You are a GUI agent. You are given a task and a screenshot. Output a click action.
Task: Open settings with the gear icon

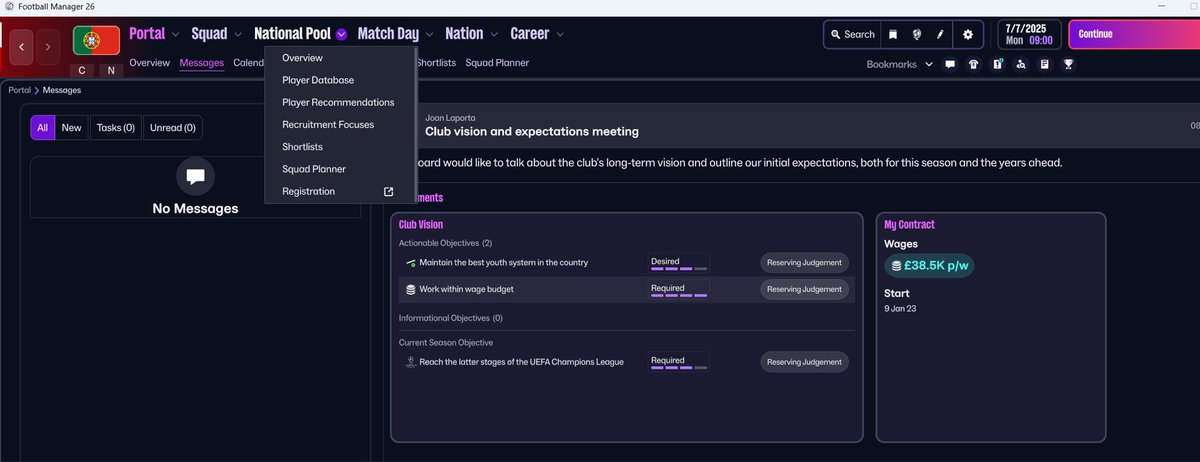coord(967,35)
